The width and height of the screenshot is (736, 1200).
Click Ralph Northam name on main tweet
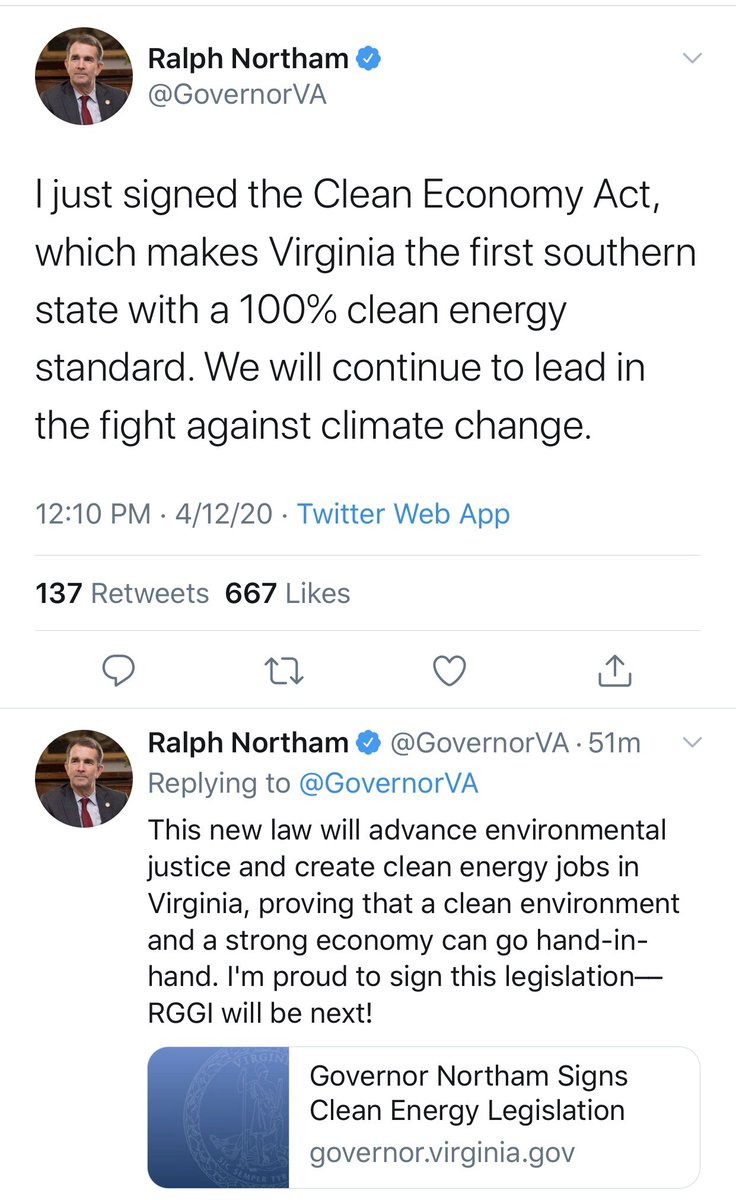pyautogui.click(x=246, y=60)
